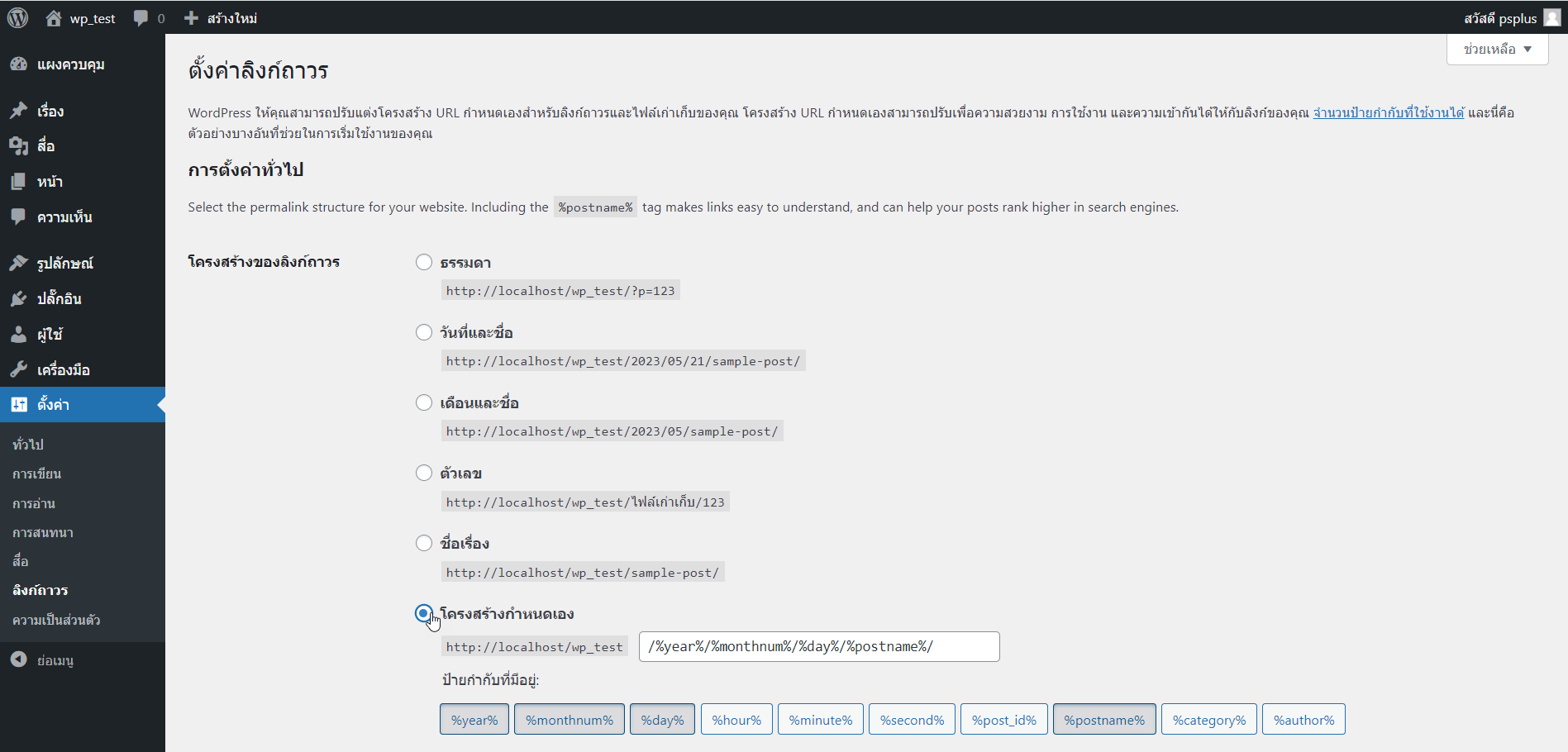Toggle the %postname% tag button
The width and height of the screenshot is (1568, 752).
(1104, 720)
